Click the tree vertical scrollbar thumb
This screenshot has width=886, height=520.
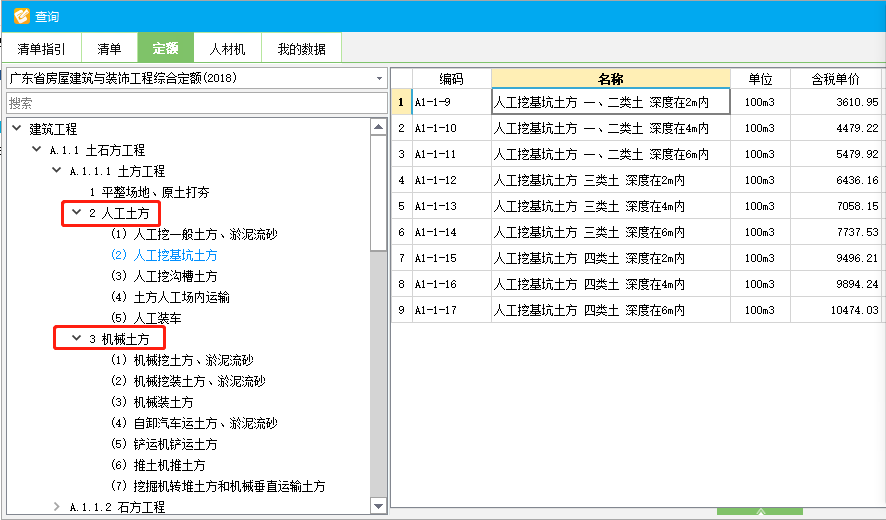(379, 192)
